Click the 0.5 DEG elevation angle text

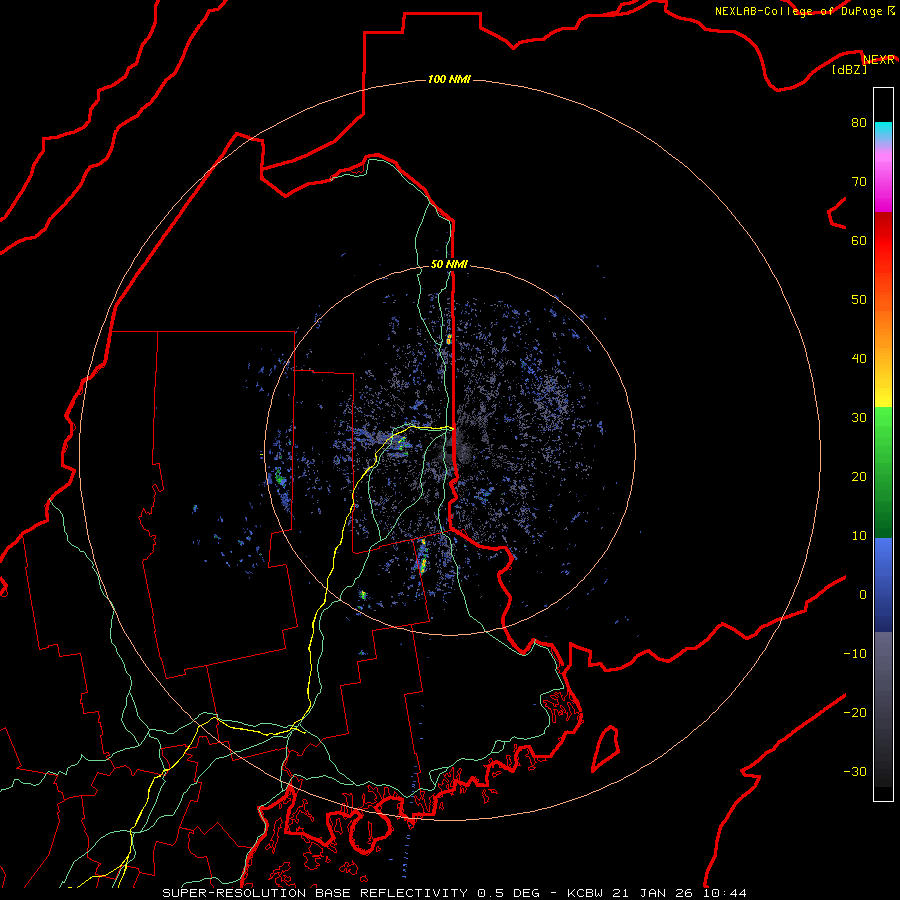(509, 893)
